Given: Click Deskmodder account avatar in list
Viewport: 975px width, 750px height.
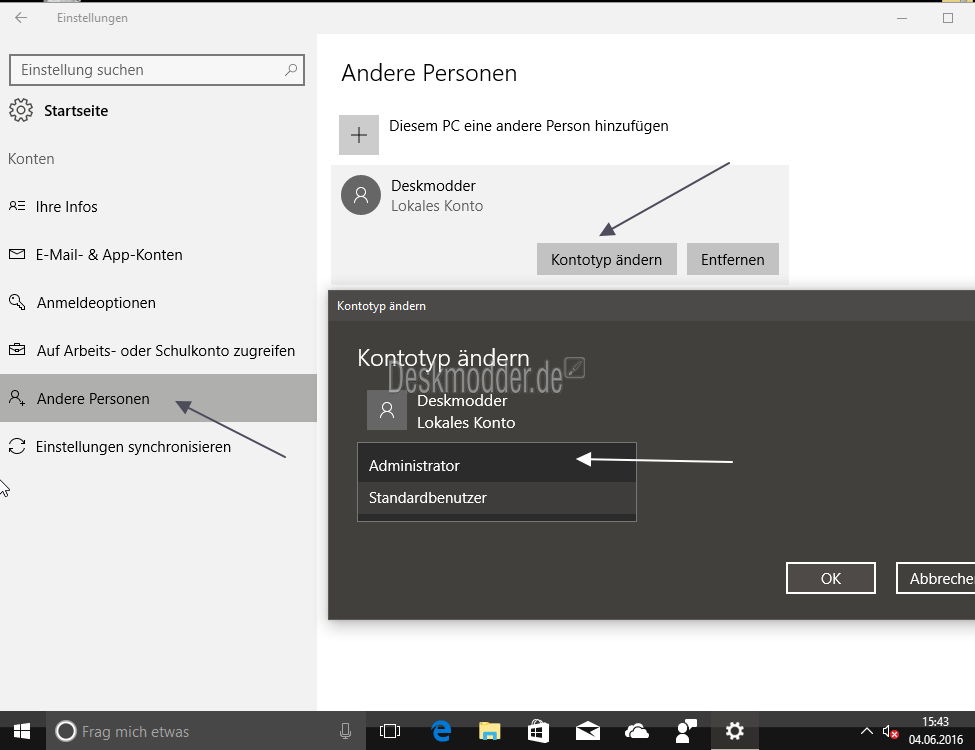Looking at the screenshot, I should click(x=361, y=195).
